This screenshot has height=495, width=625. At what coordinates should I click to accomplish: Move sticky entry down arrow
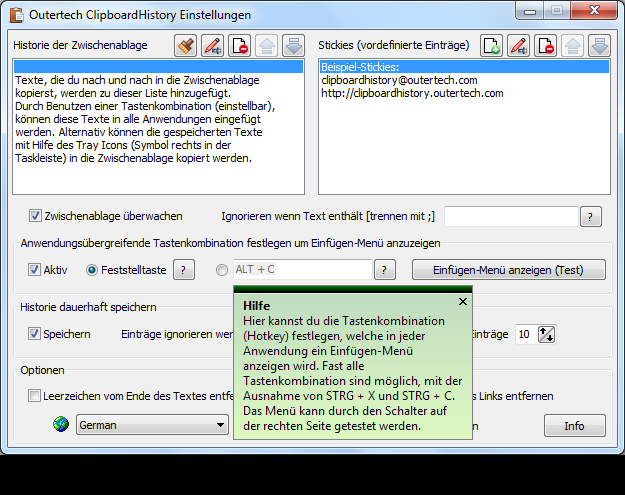click(x=599, y=45)
